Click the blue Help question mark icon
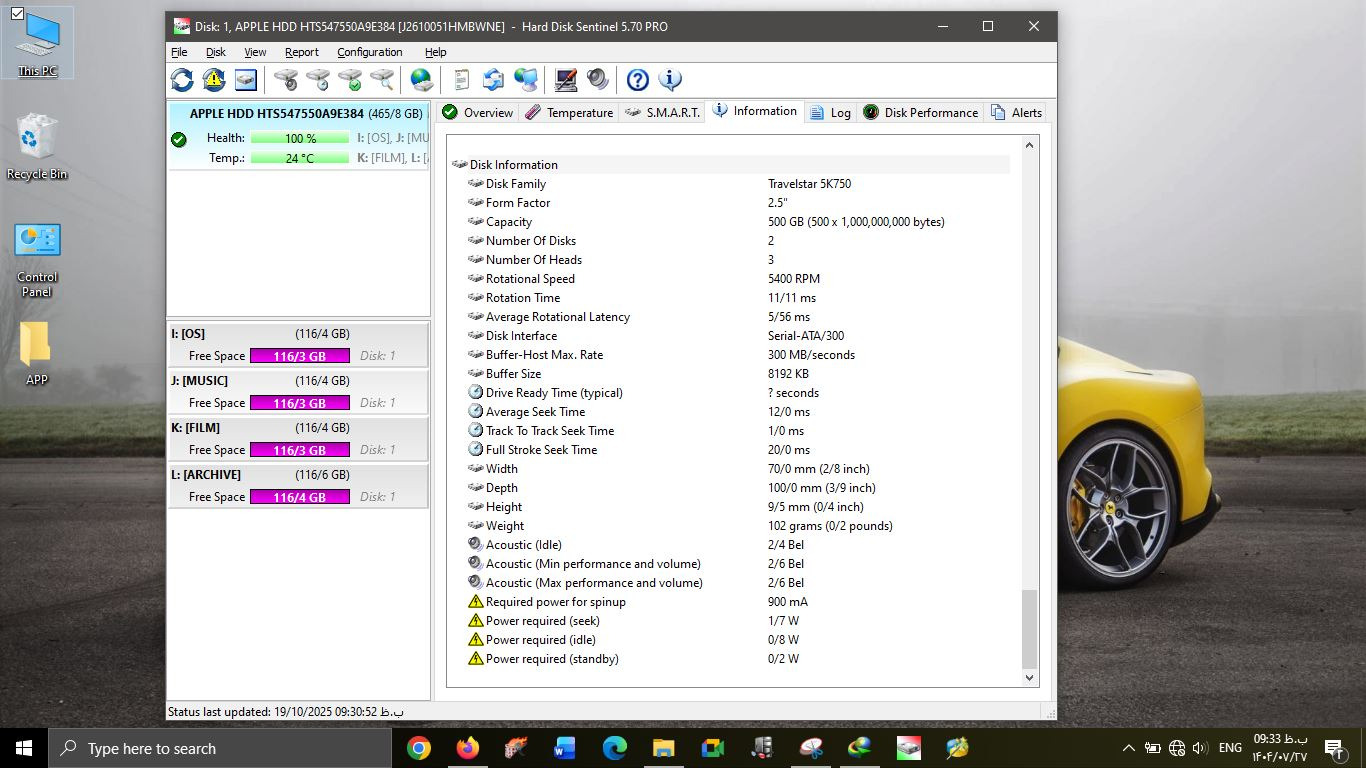The height and width of the screenshot is (768, 1366). (x=637, y=80)
